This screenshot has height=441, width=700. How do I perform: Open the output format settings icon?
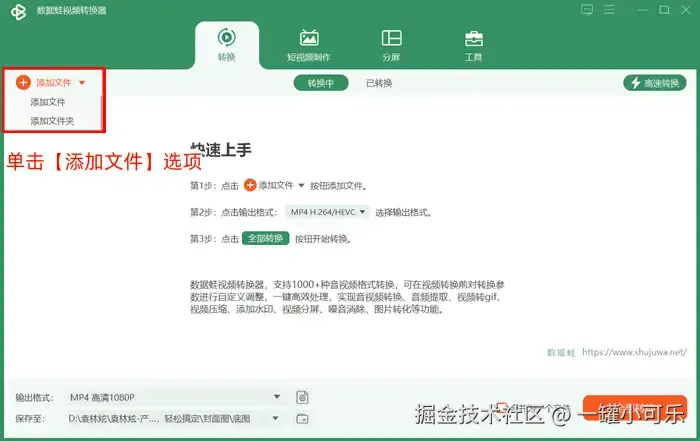[302, 397]
